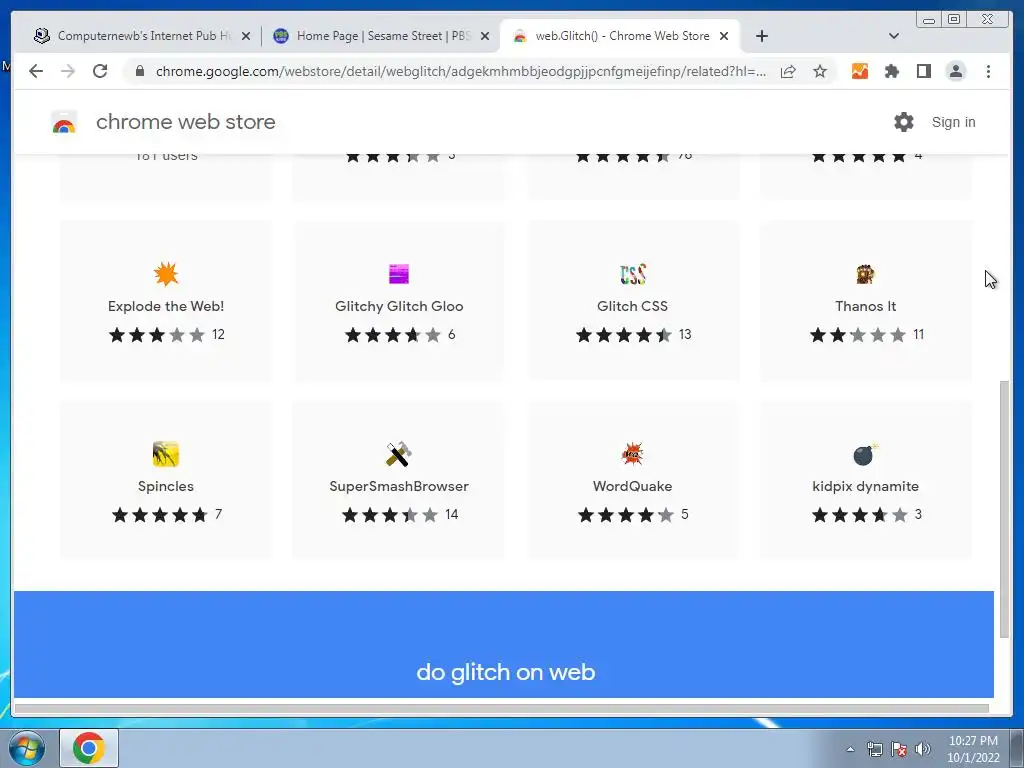
Task: Close the Computernewb's Internet Pub tab
Action: point(246,36)
